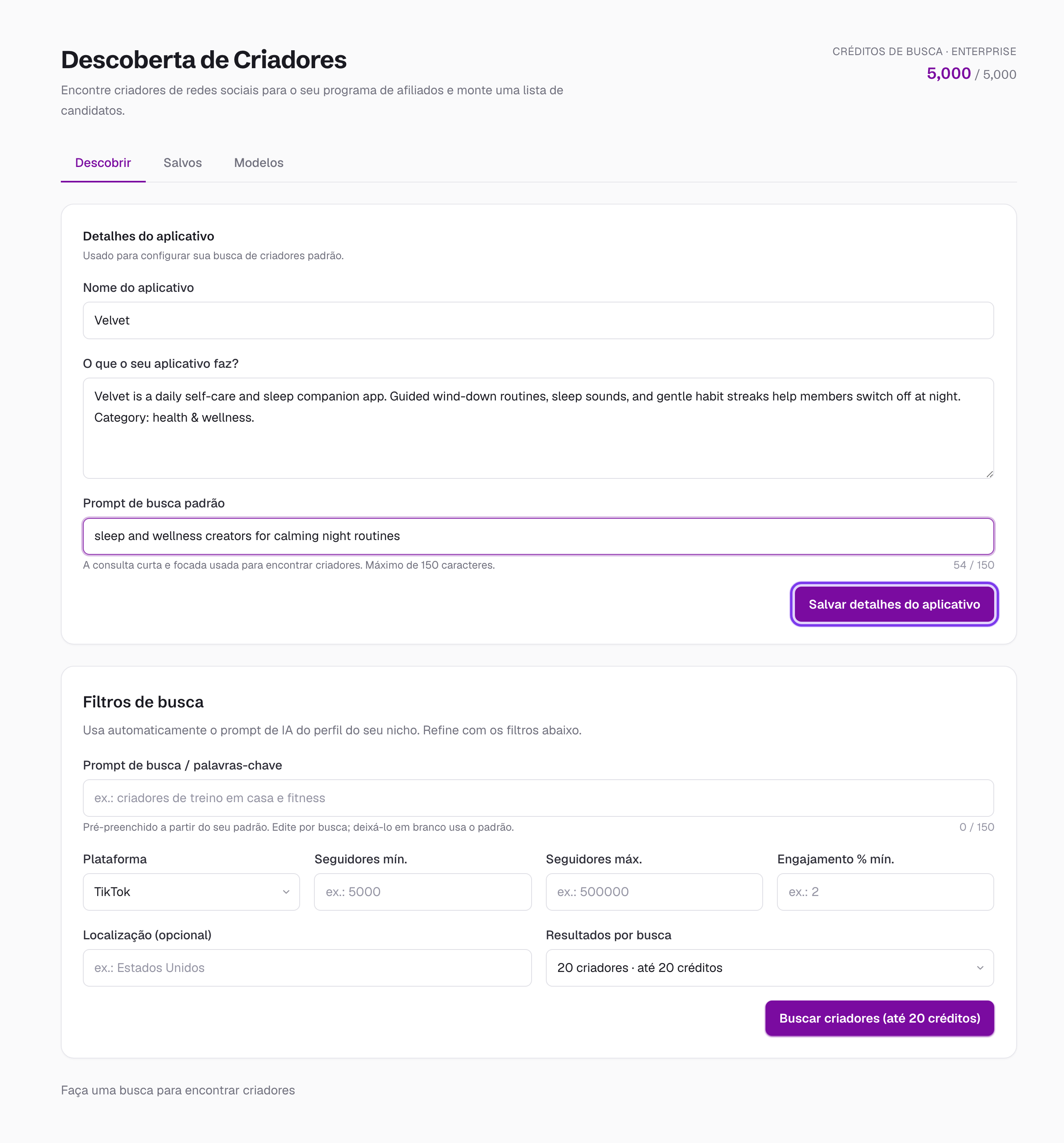This screenshot has height=1143, width=1064.
Task: Switch to the Salvos tab
Action: (x=183, y=163)
